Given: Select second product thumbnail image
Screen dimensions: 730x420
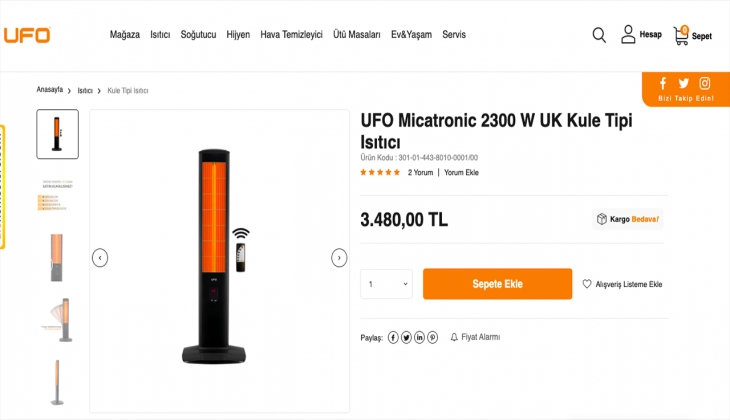Looking at the screenshot, I should coord(57,196).
